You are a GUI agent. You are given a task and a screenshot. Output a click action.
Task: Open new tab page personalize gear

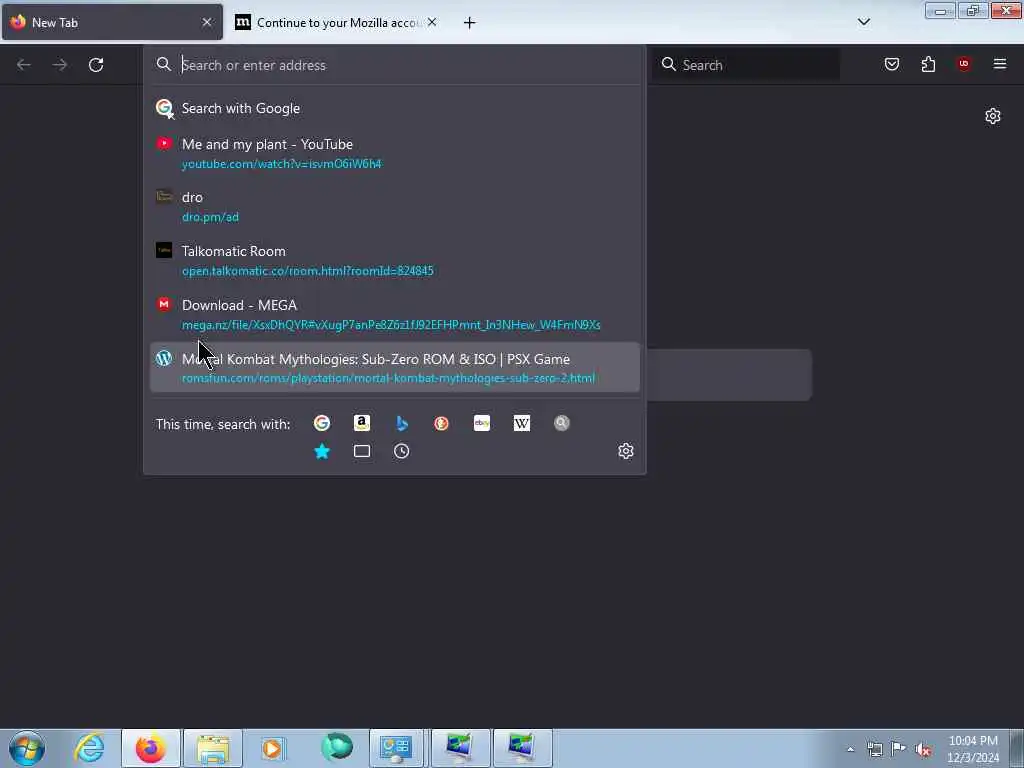992,116
